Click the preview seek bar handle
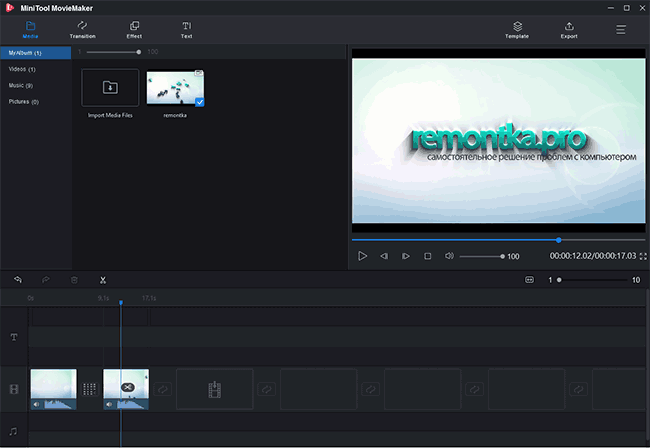The image size is (650, 448). tap(558, 240)
